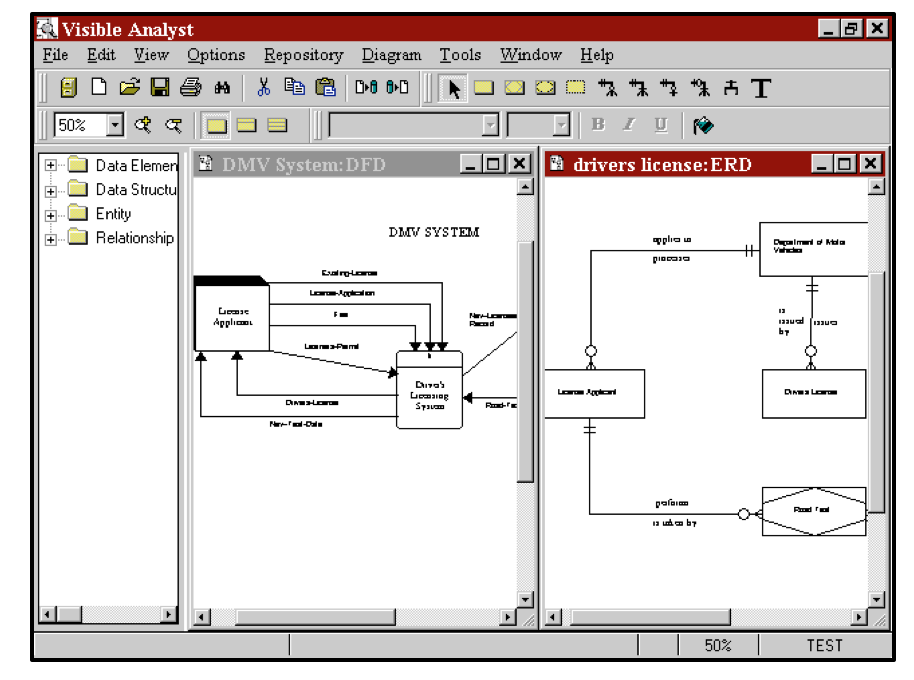Viewport: 914px width, 680px height.
Task: Toggle Underline formatting button
Action: (661, 125)
